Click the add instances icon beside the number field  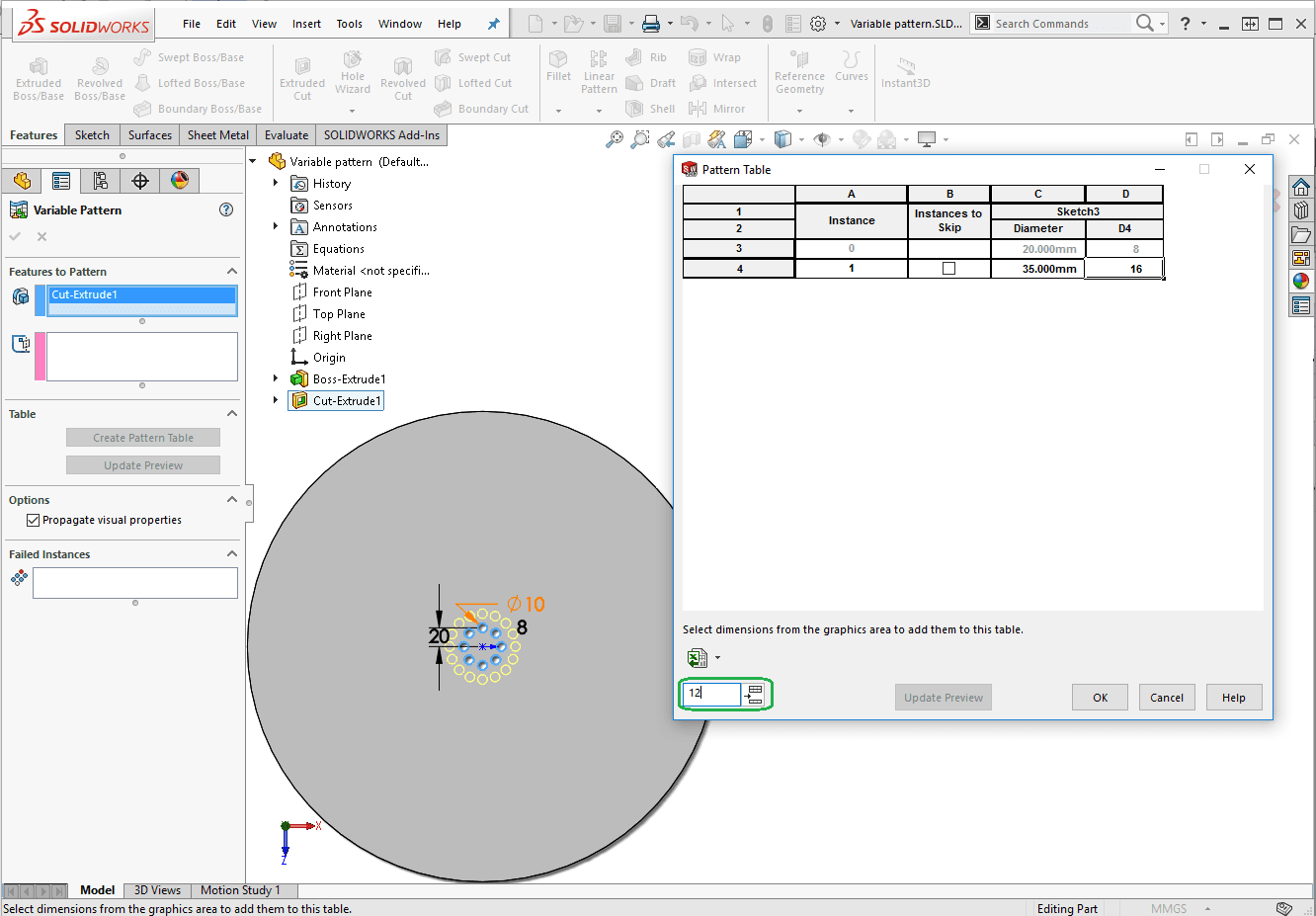click(755, 695)
